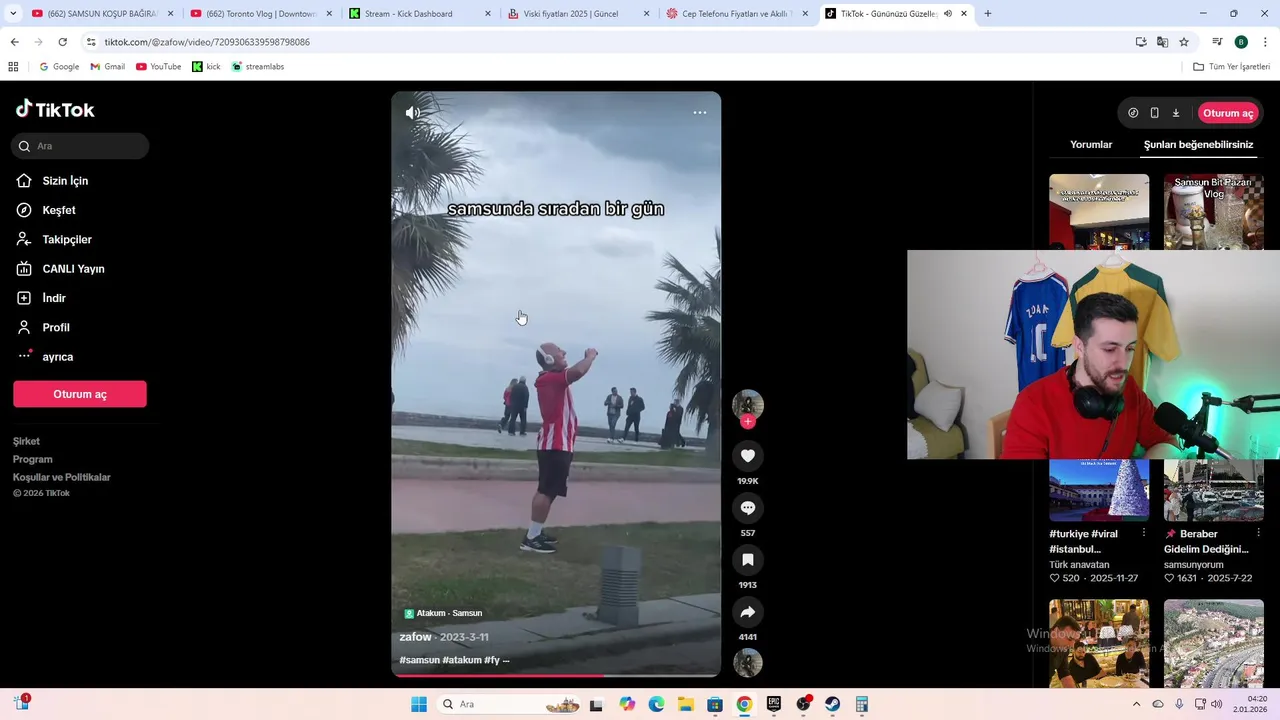Switch to the Yorumlar tab

1091,145
